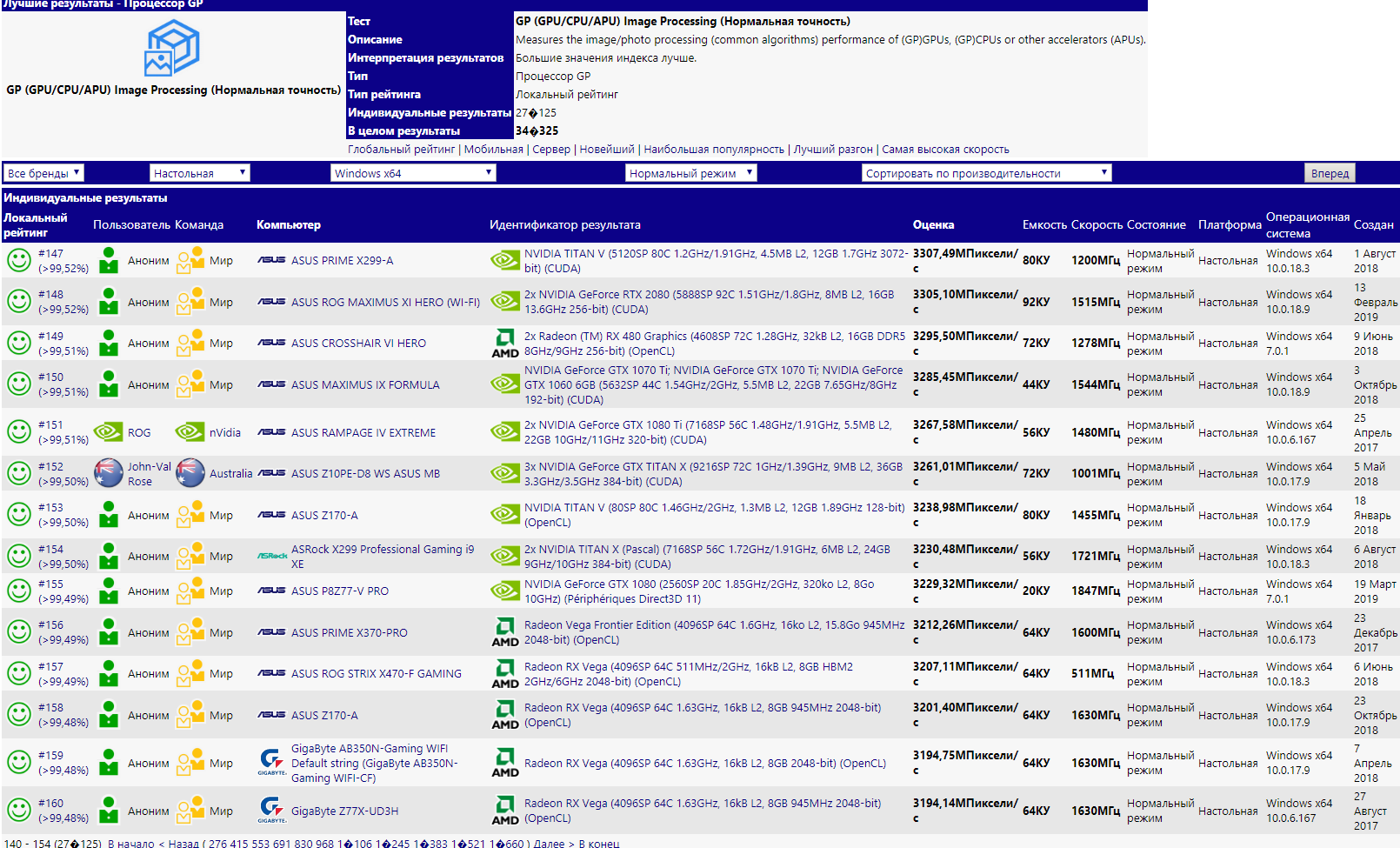Jump to pagination entry 691
This screenshot has height=848, width=1400.
point(282,843)
